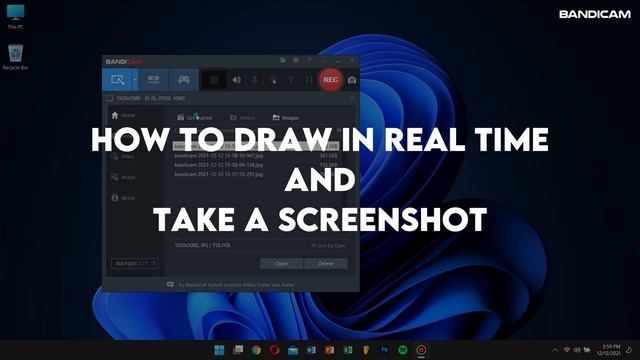The image size is (640, 360).
Task: Switch to the Videos tab
Action: coord(242,118)
